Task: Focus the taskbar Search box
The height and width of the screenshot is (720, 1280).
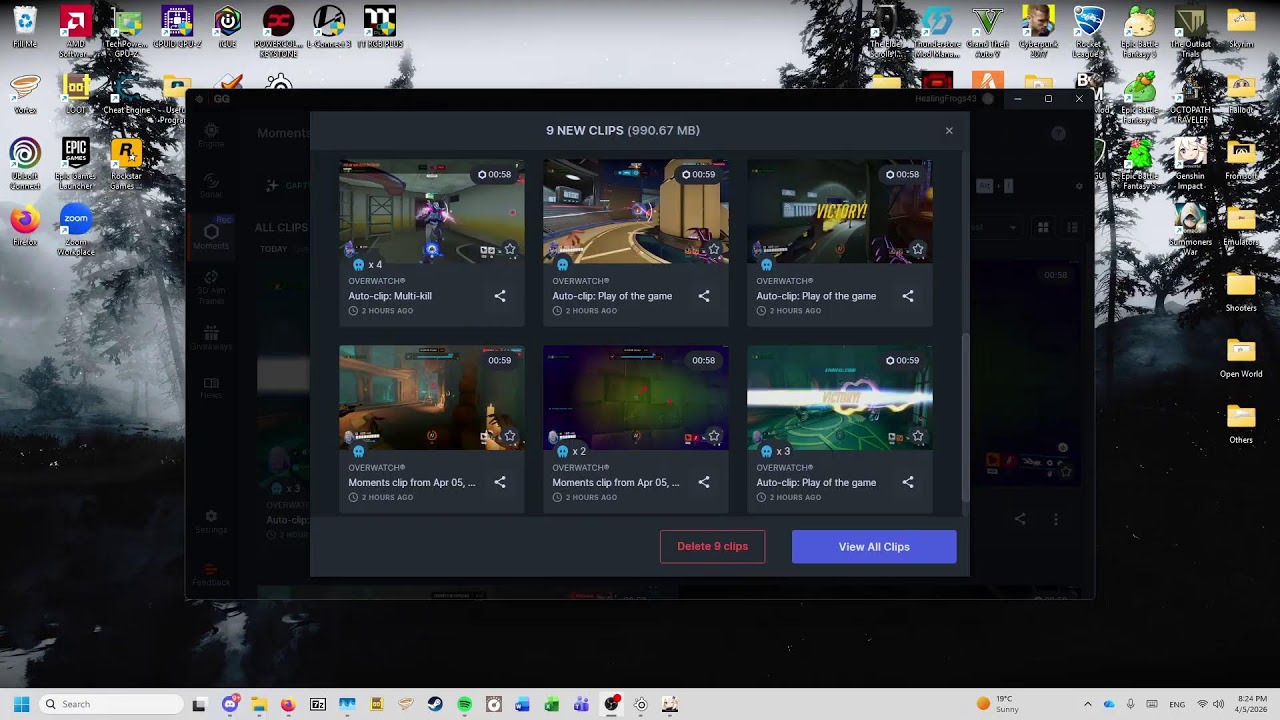Action: [113, 704]
